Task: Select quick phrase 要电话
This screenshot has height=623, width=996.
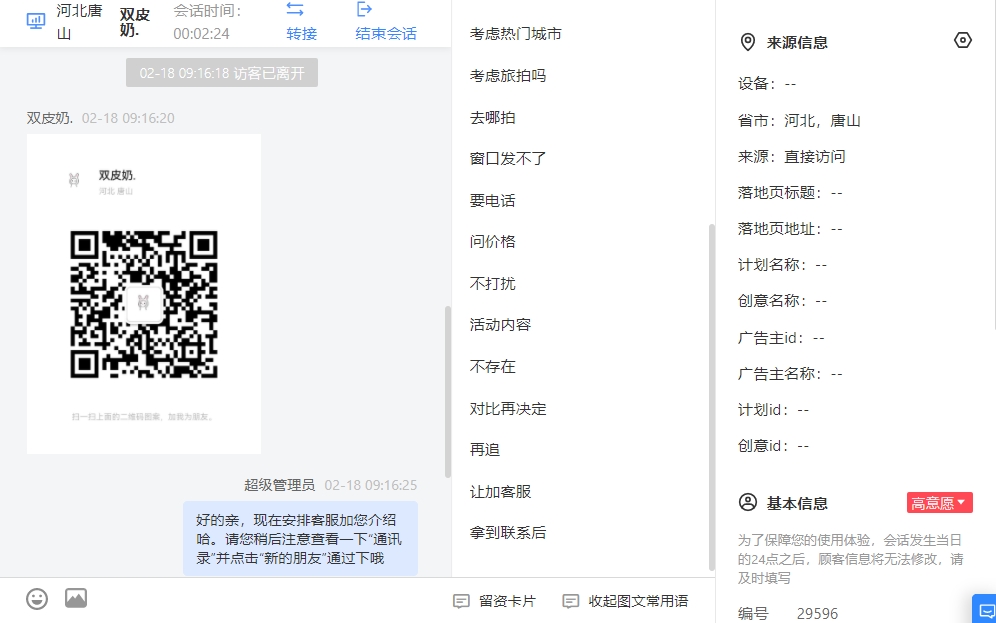Action: coord(492,201)
